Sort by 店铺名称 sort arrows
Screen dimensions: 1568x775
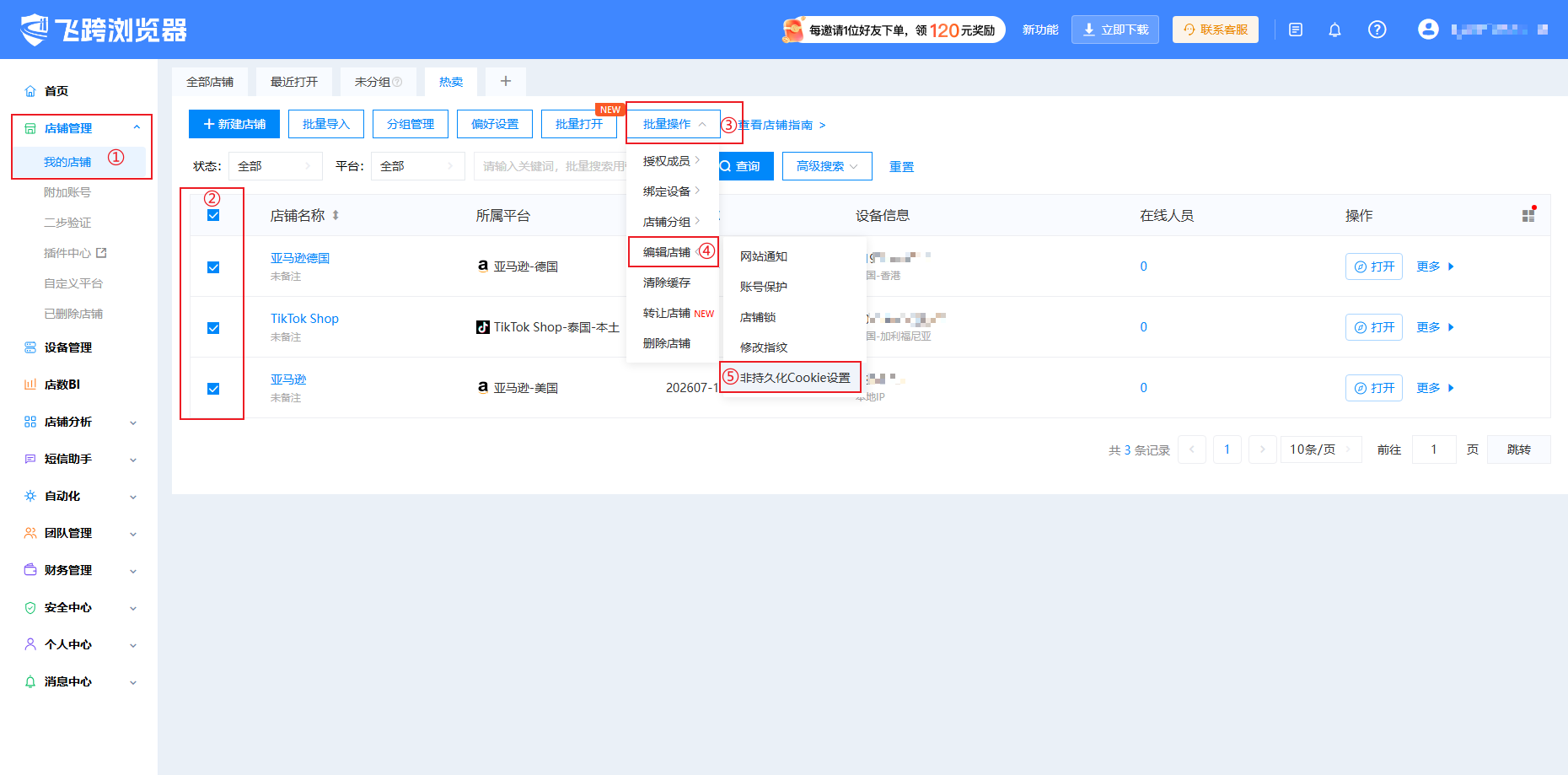coord(336,215)
